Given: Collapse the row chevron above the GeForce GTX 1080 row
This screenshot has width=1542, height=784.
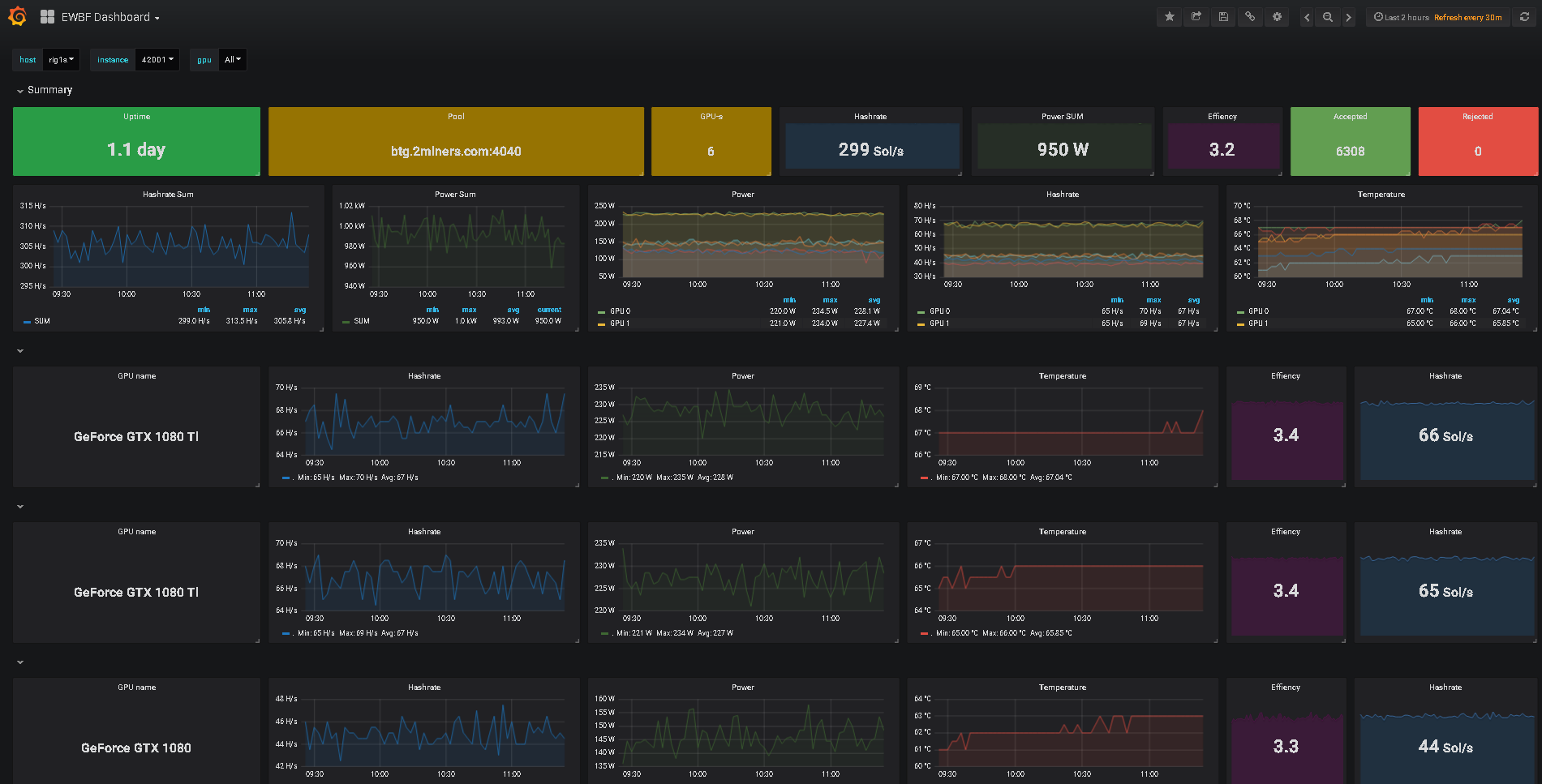Looking at the screenshot, I should [x=20, y=662].
